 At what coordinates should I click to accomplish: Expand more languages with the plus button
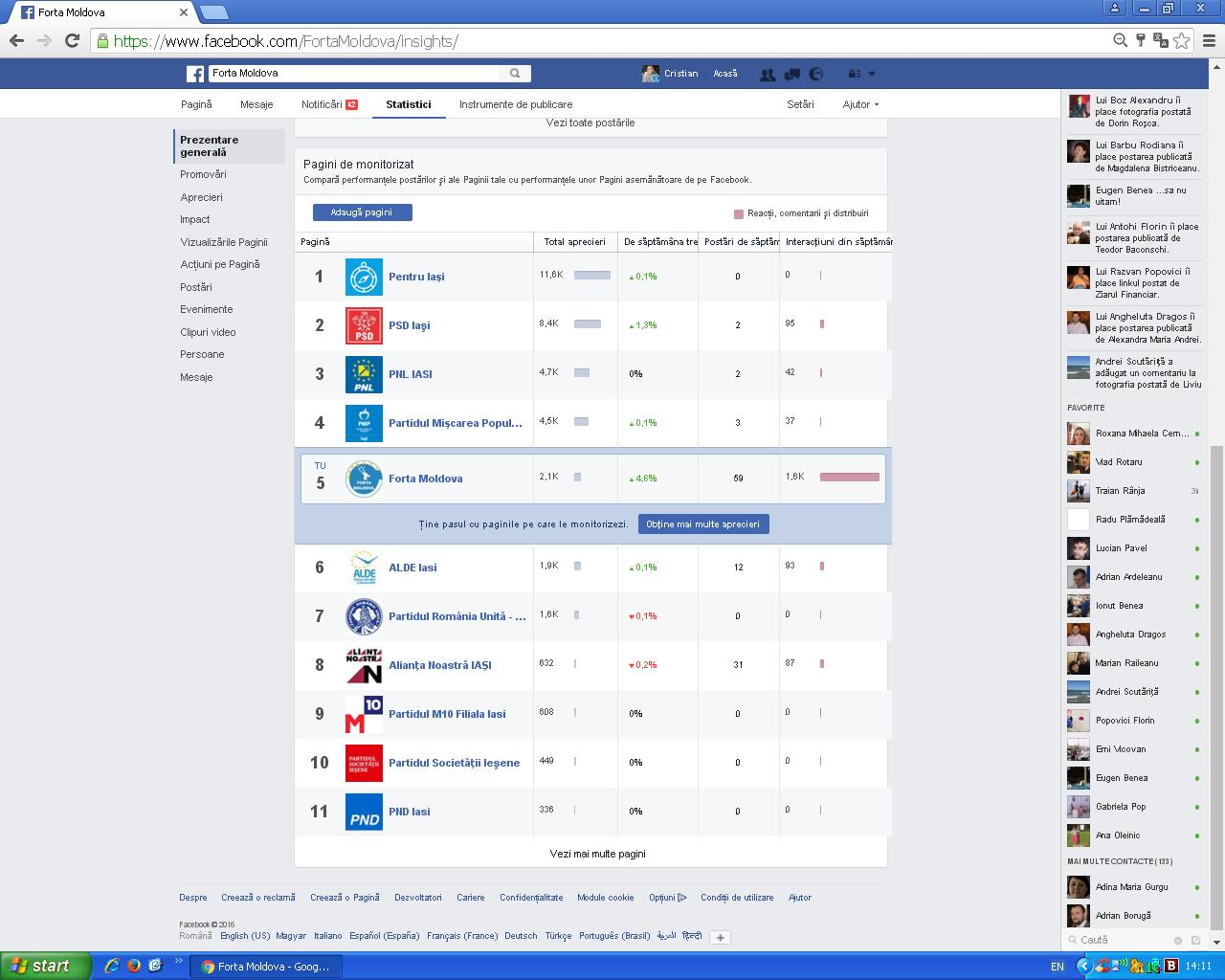721,937
